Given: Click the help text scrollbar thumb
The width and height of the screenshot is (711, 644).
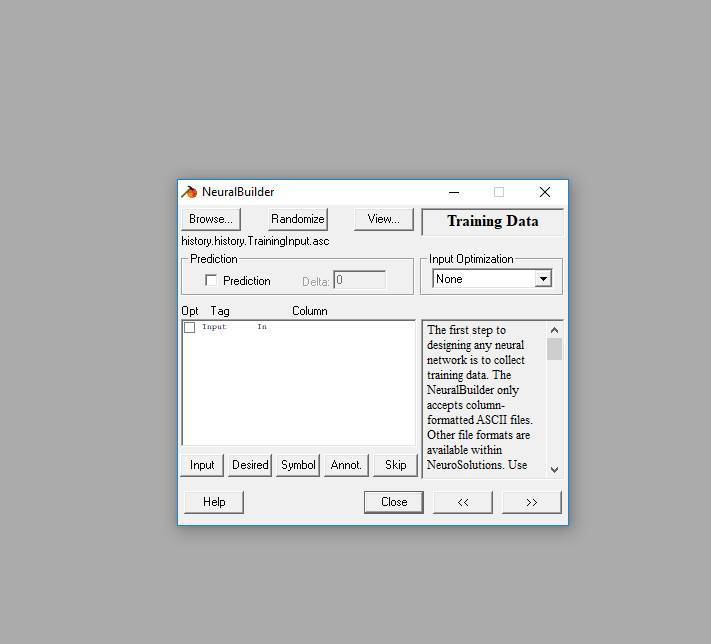Looking at the screenshot, I should 554,349.
